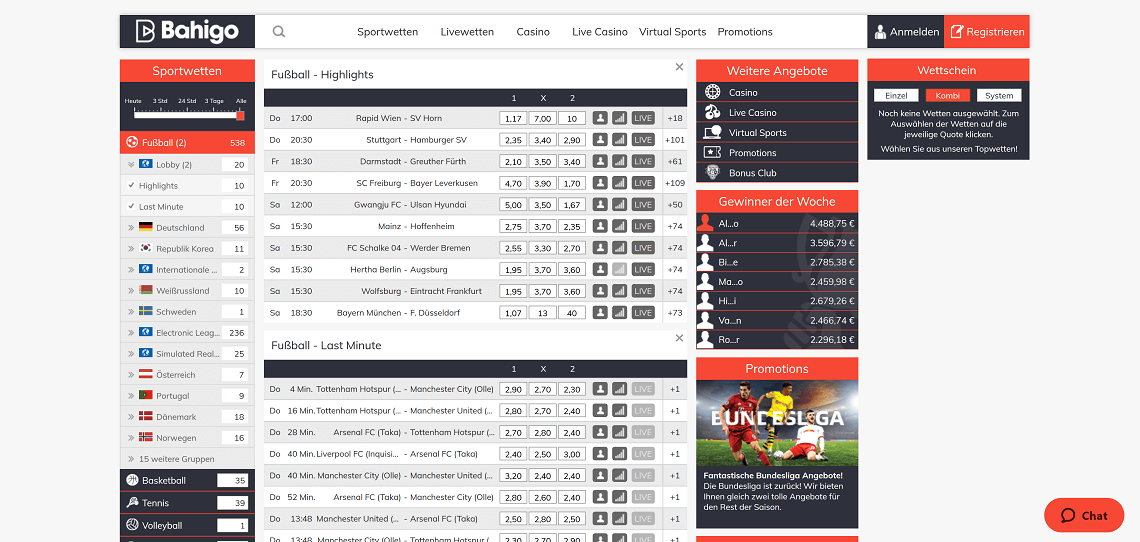1140x542 pixels.
Task: Select odds 40 for F. Düsseldorf win
Action: pos(571,313)
